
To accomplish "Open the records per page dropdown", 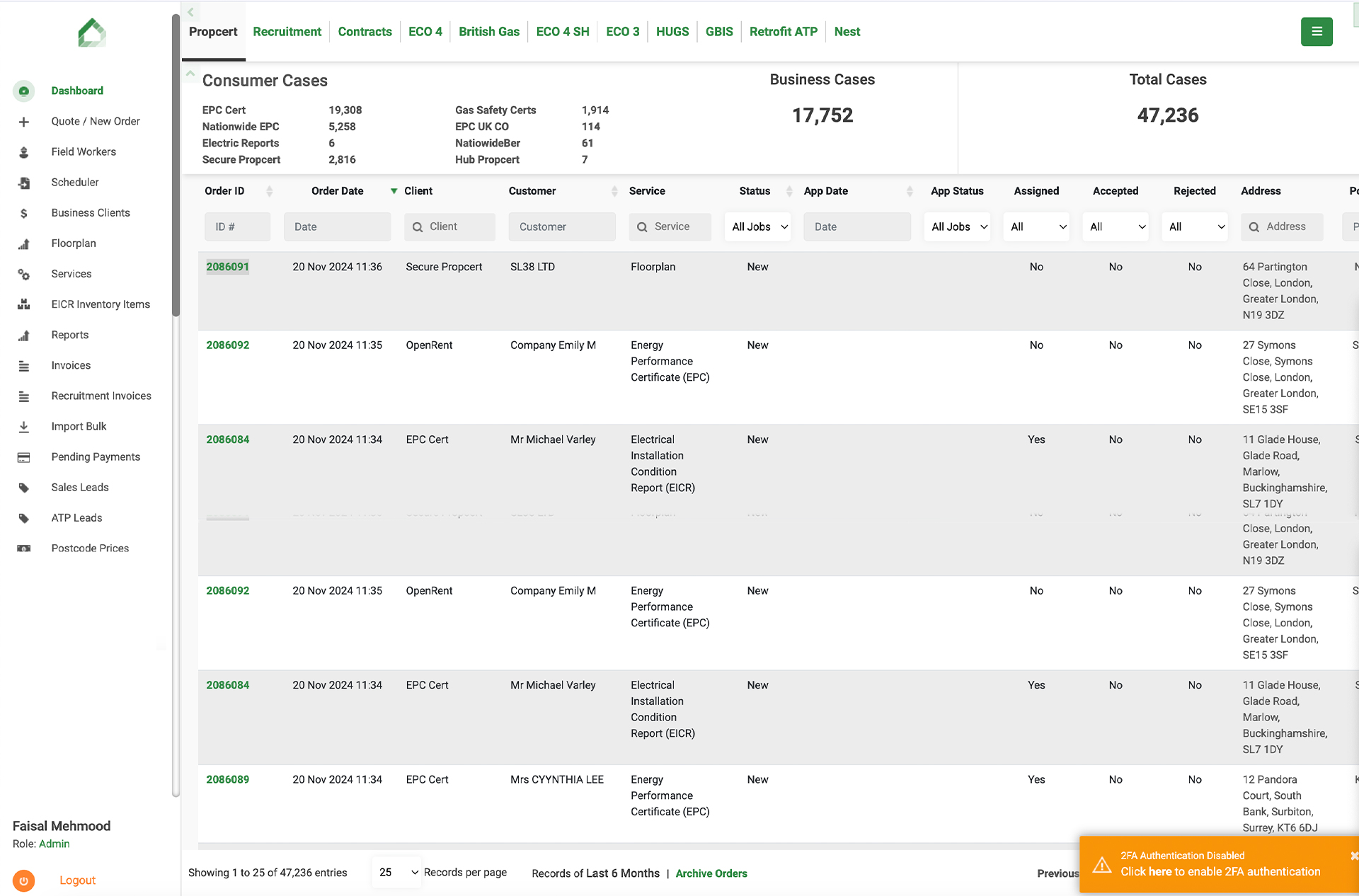I will pyautogui.click(x=396, y=873).
